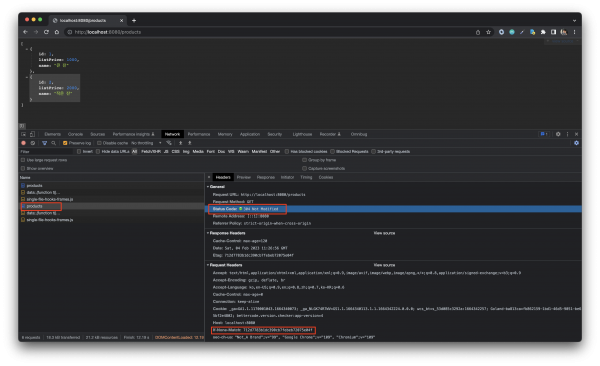The image size is (600, 366).
Task: Collapse first JSON object in viewer
Action: coord(27,49)
